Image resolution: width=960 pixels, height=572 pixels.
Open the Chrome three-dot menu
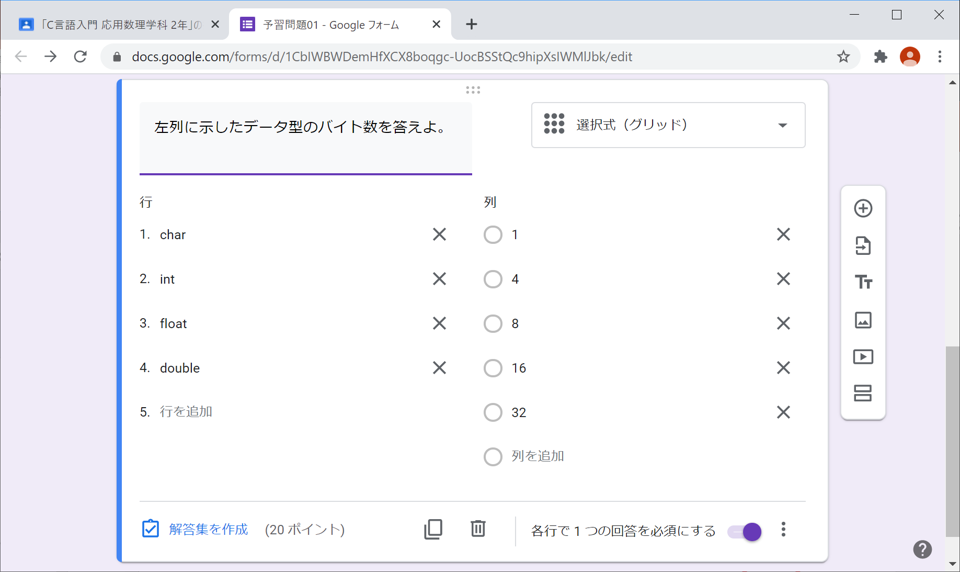pos(939,57)
